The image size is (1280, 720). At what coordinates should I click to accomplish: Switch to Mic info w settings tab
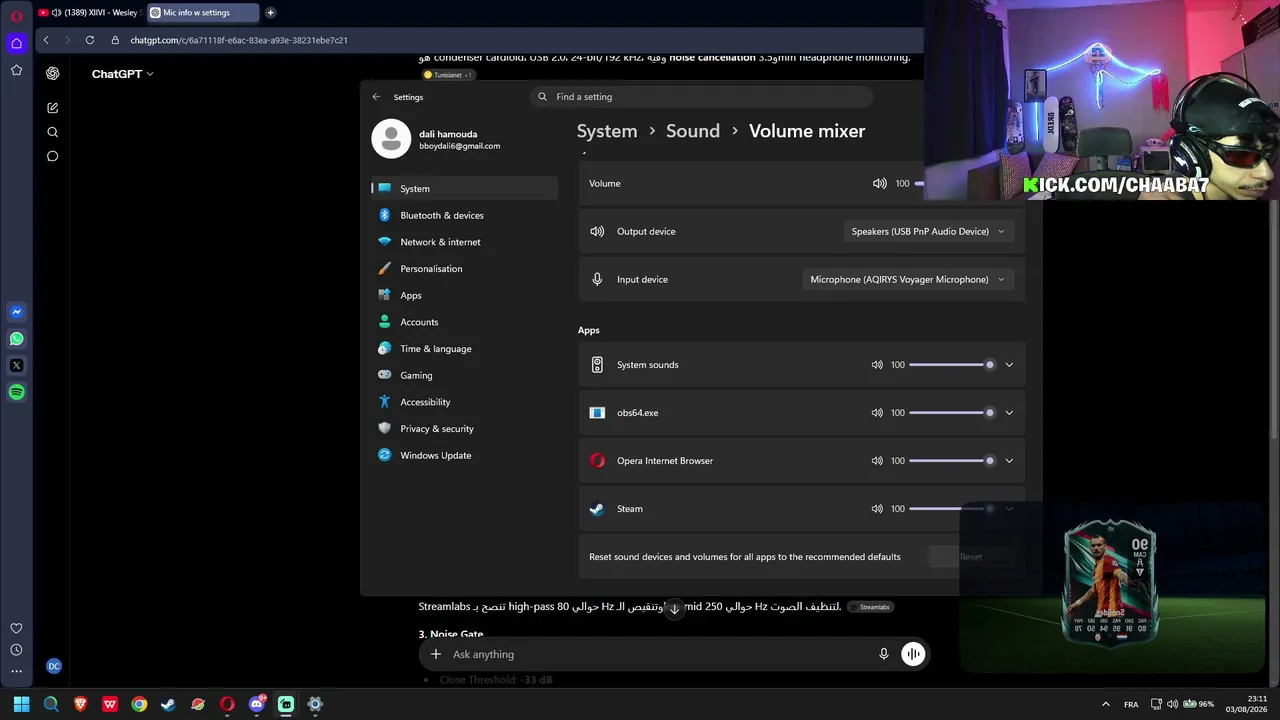pyautogui.click(x=202, y=13)
